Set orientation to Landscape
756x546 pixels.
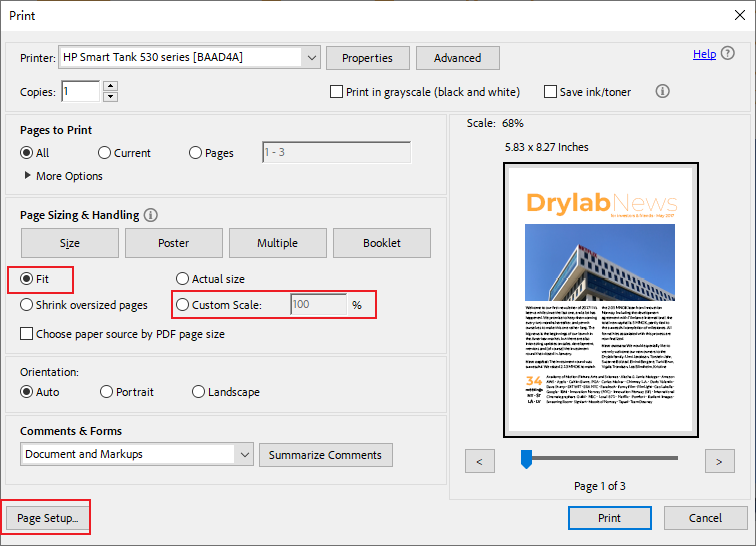point(198,392)
